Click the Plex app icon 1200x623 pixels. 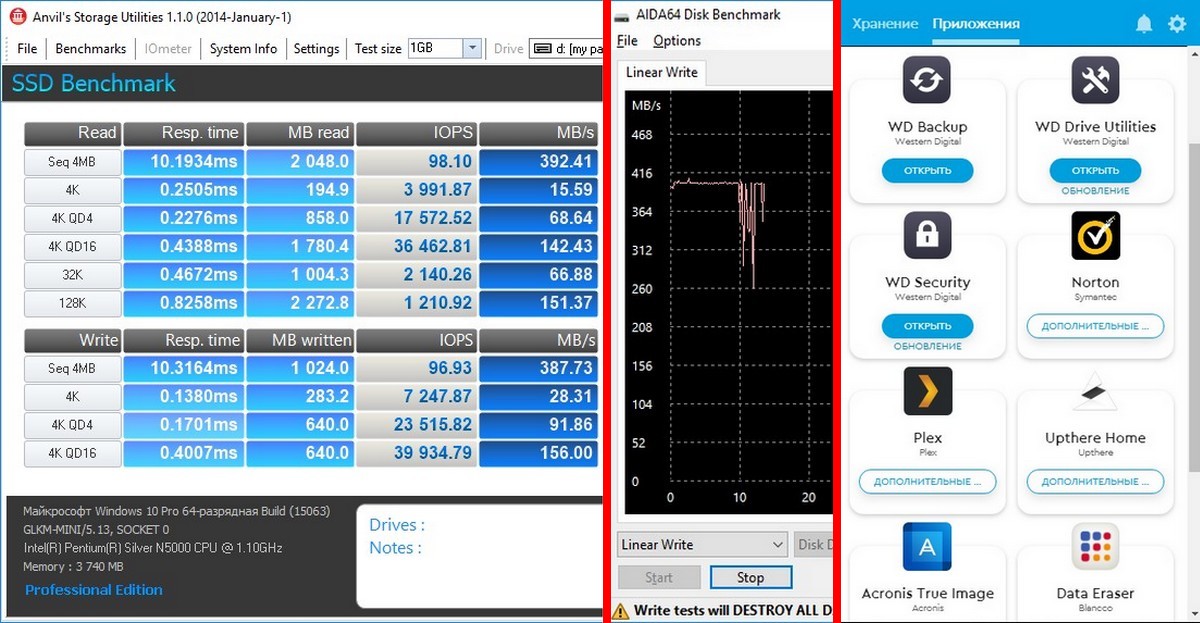point(927,391)
